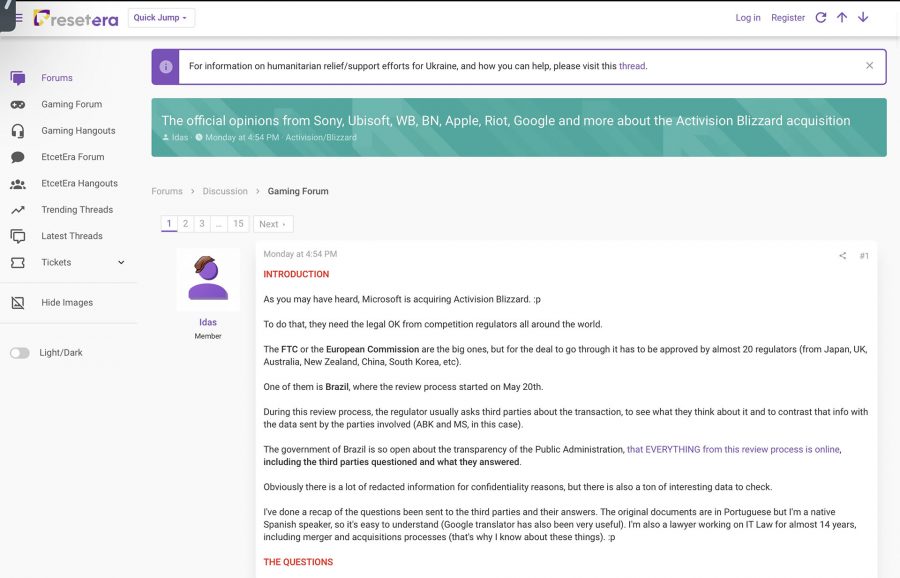This screenshot has width=900, height=578.
Task: Click the Latest Threads icon
Action: click(x=18, y=236)
